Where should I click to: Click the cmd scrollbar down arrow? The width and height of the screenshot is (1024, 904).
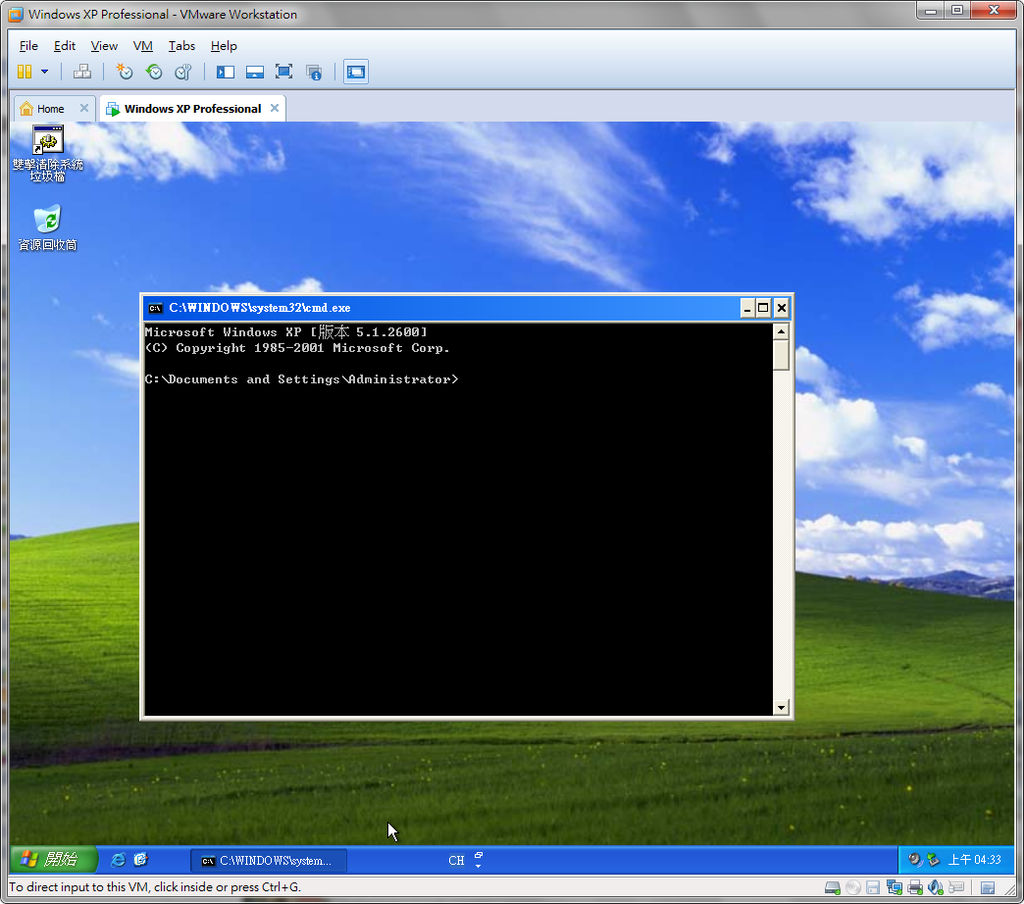(781, 707)
